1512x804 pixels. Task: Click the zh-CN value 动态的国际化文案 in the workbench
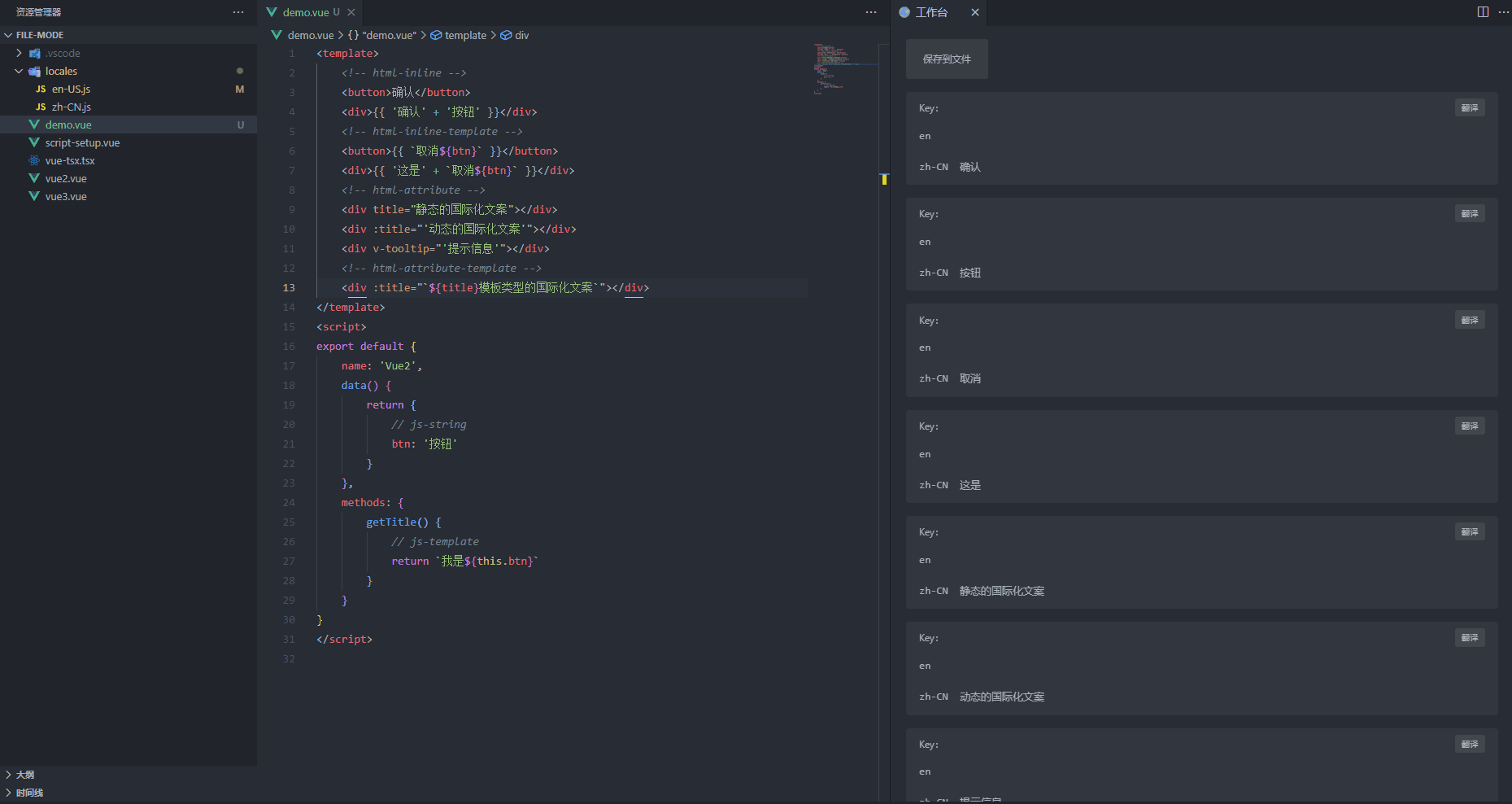1002,697
